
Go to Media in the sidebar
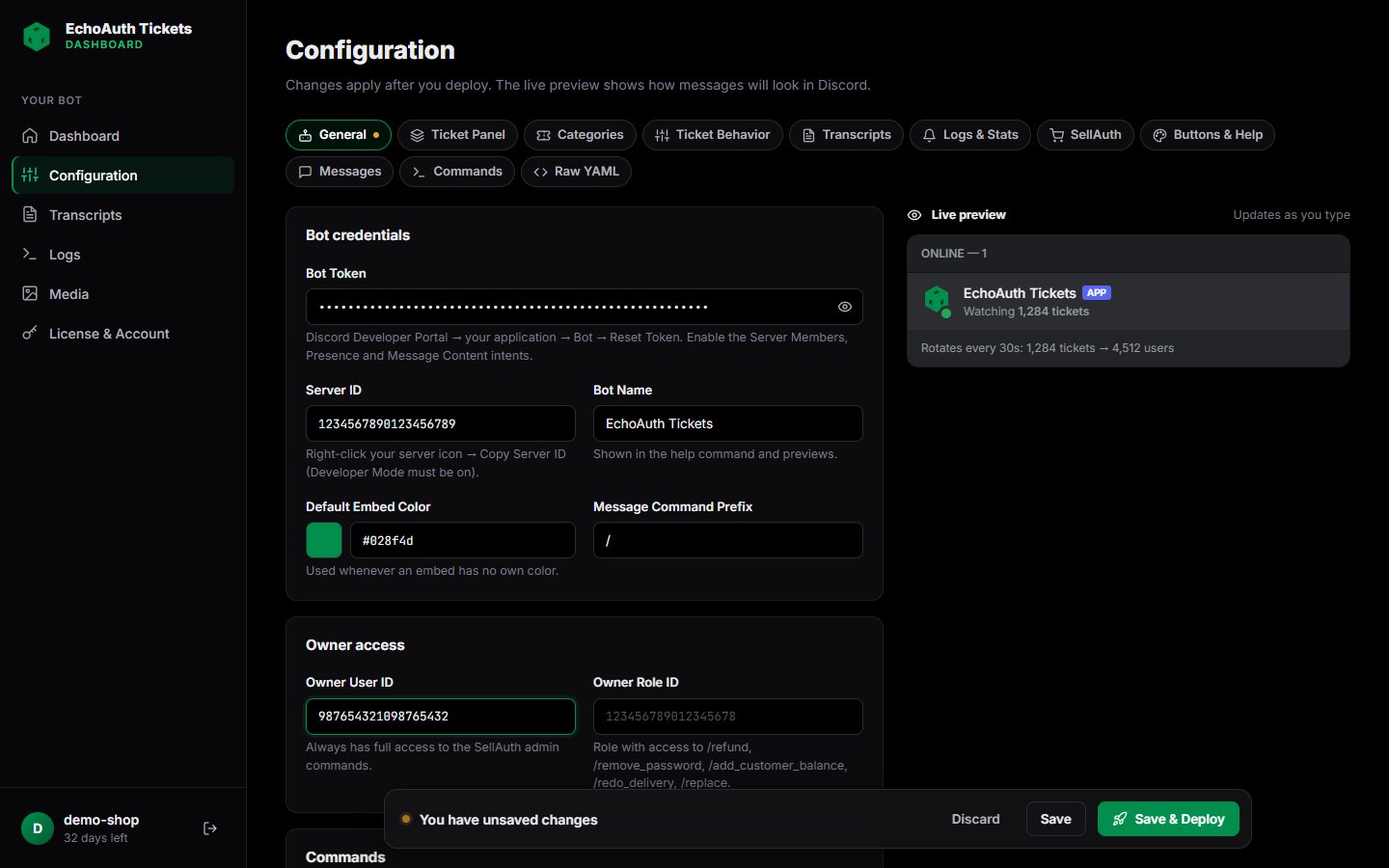[x=123, y=294]
